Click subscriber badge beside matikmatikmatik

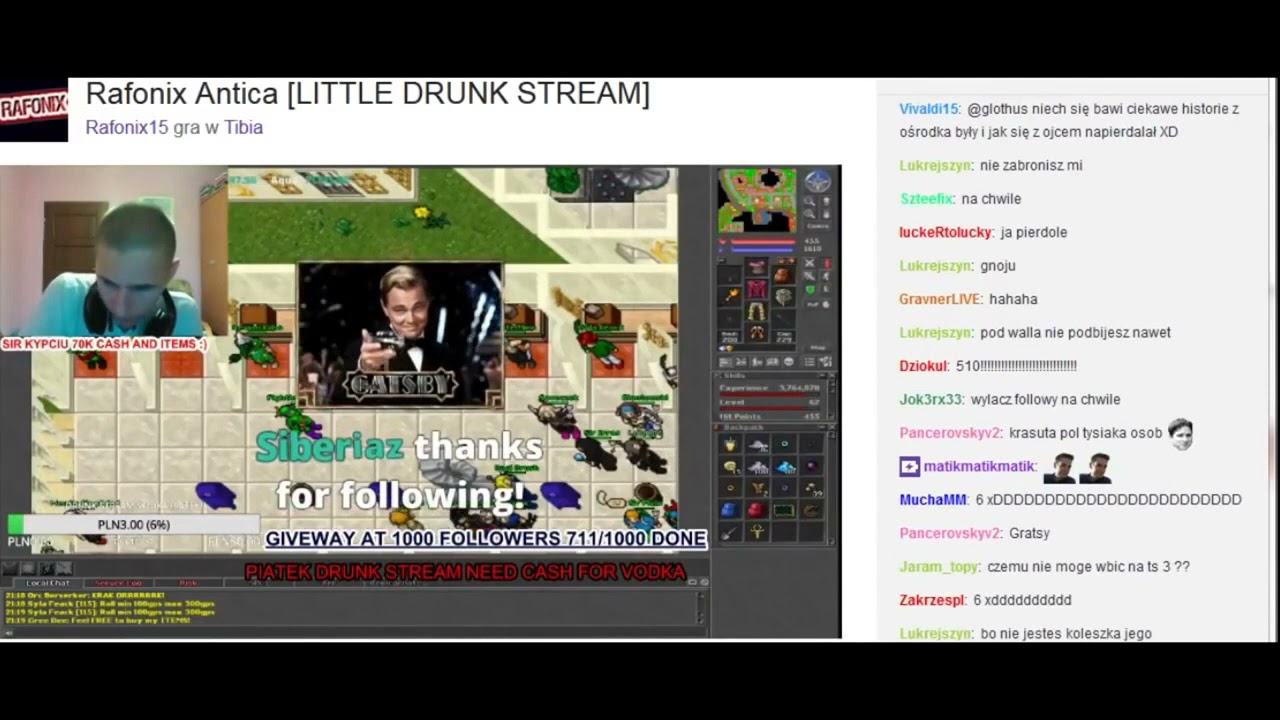coord(909,466)
